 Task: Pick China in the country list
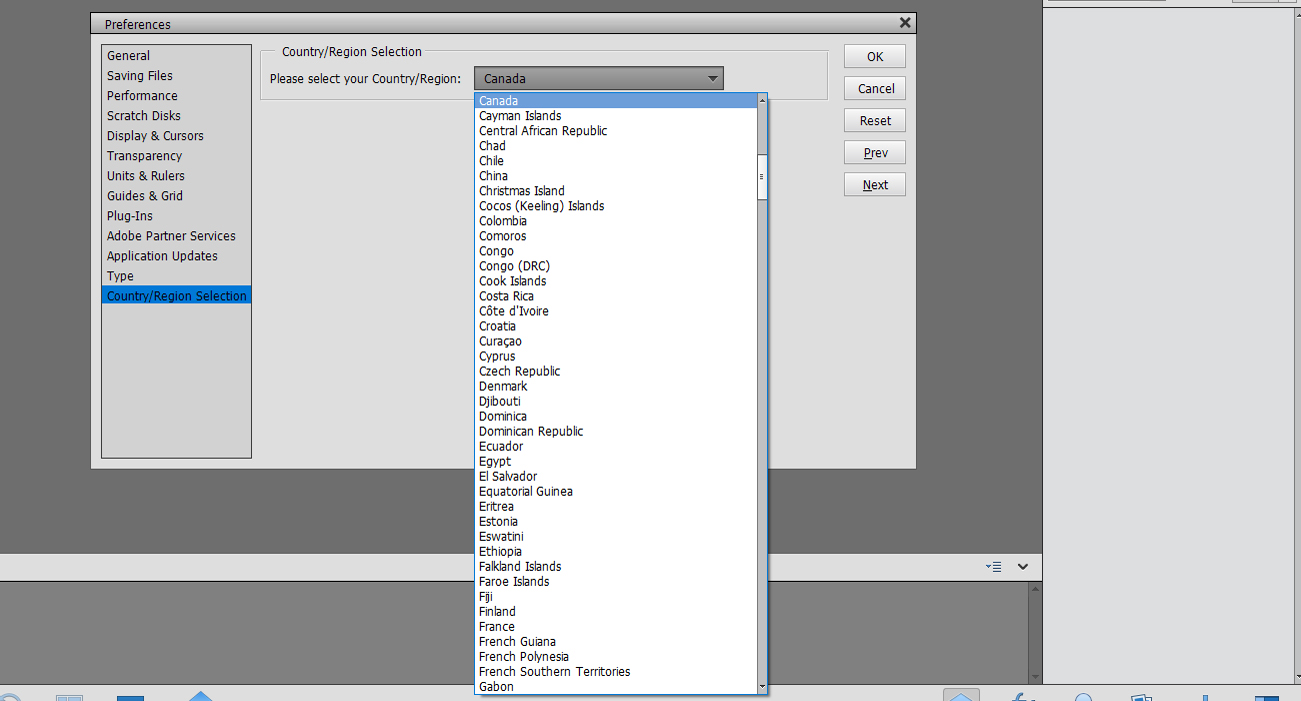click(x=616, y=175)
